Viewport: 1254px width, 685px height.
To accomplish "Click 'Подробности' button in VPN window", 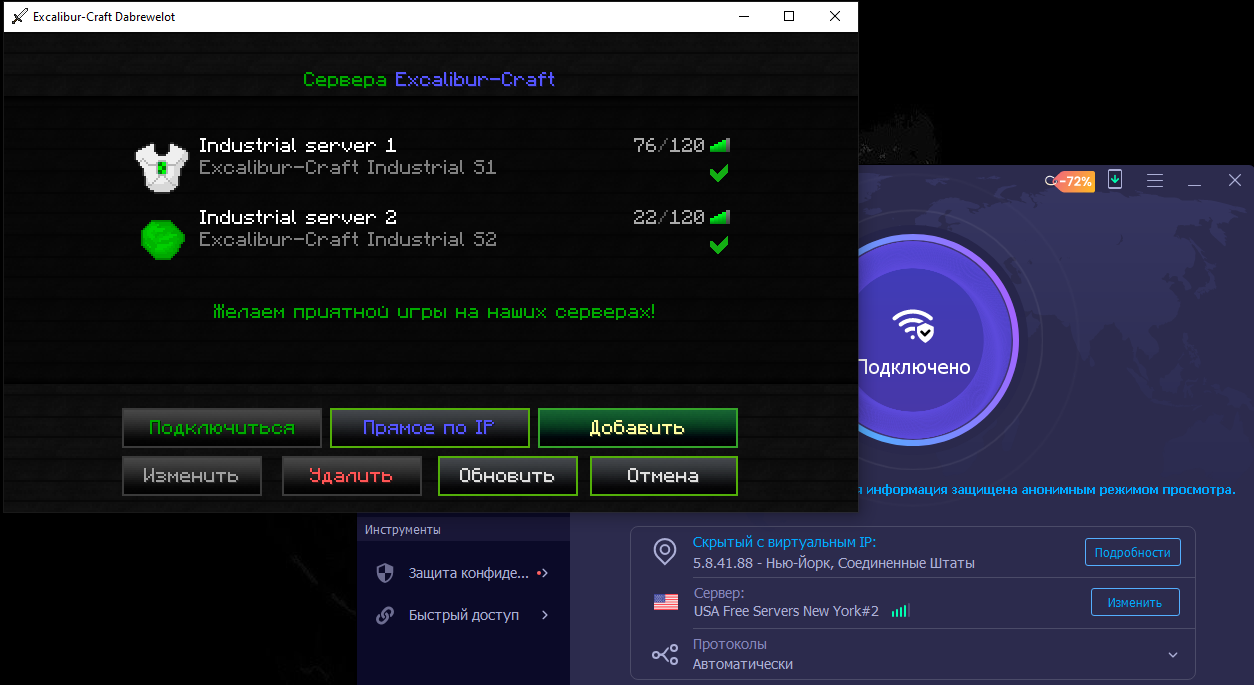I will [1133, 552].
